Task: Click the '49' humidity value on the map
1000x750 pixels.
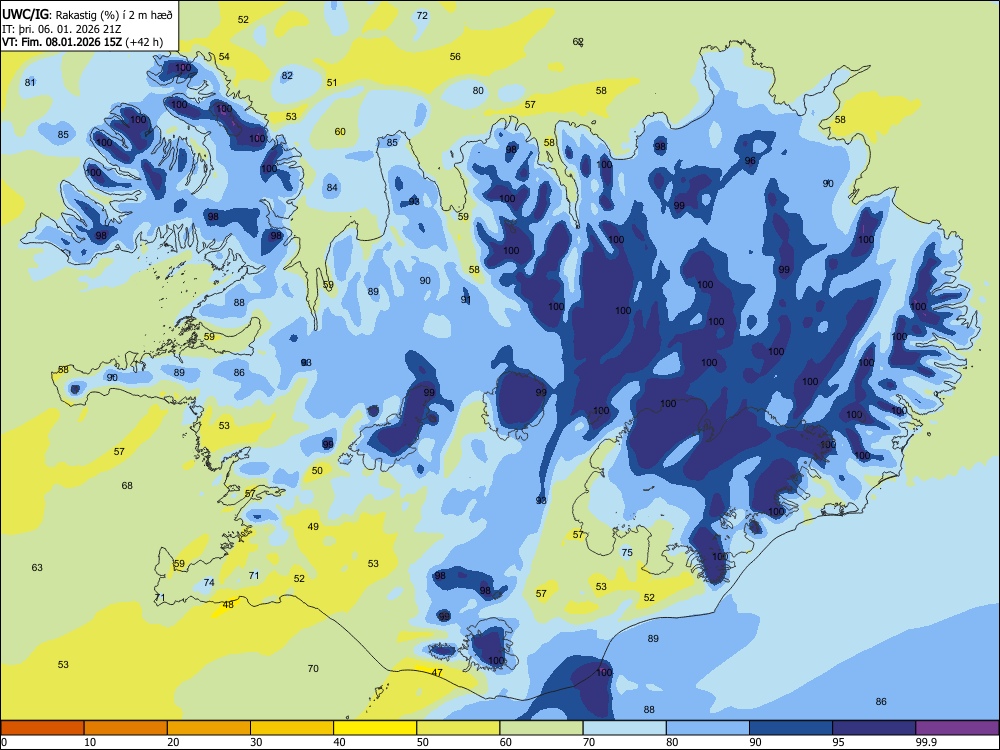Action: click(312, 526)
